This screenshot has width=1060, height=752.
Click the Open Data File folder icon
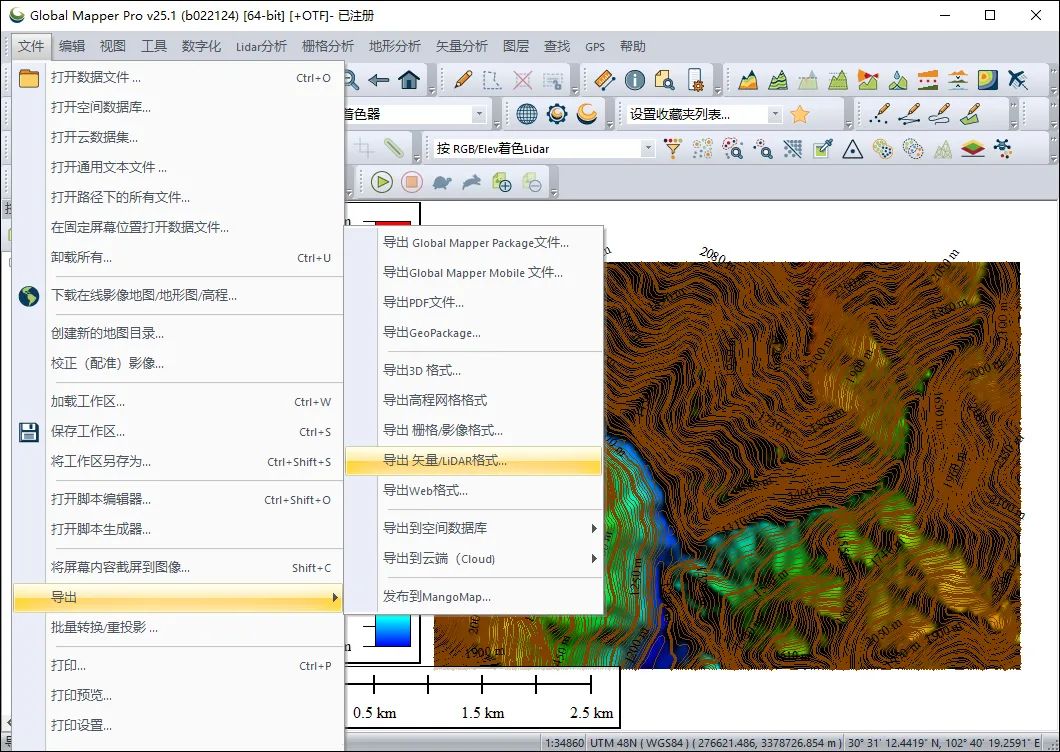(x=28, y=78)
